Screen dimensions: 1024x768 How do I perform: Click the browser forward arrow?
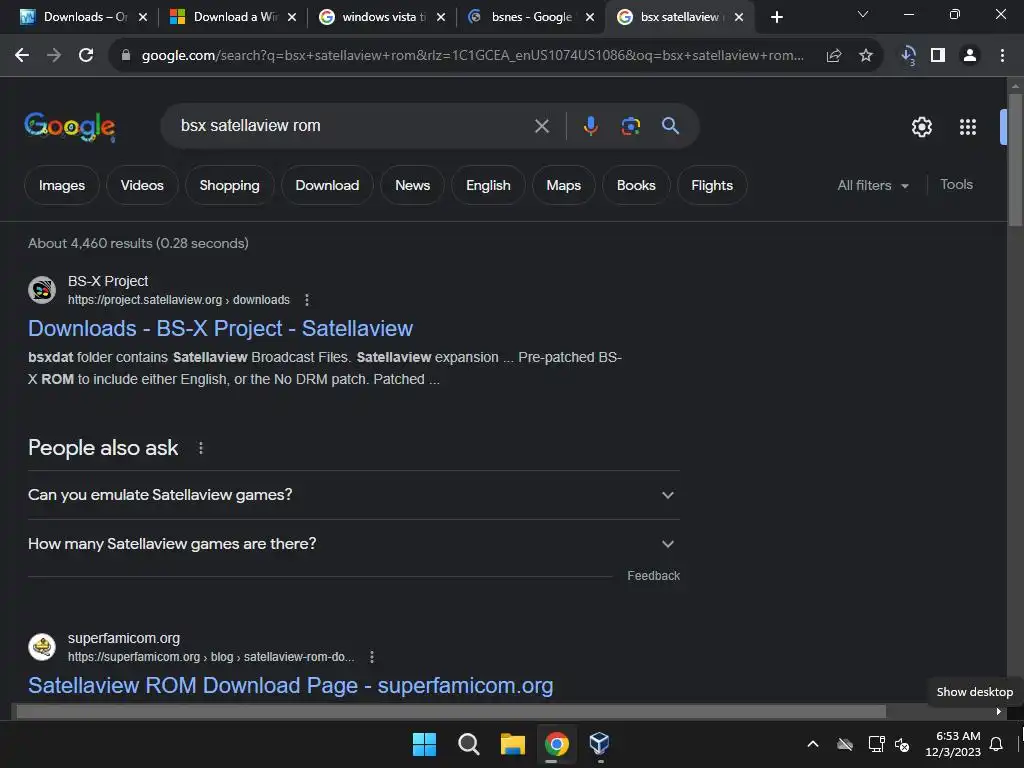54,56
